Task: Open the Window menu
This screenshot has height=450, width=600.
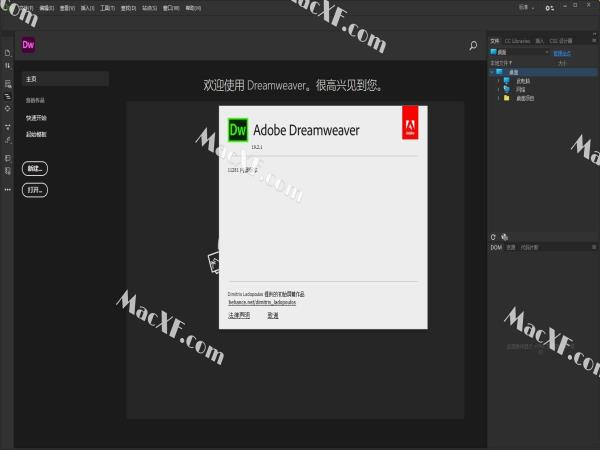Action: [171, 8]
